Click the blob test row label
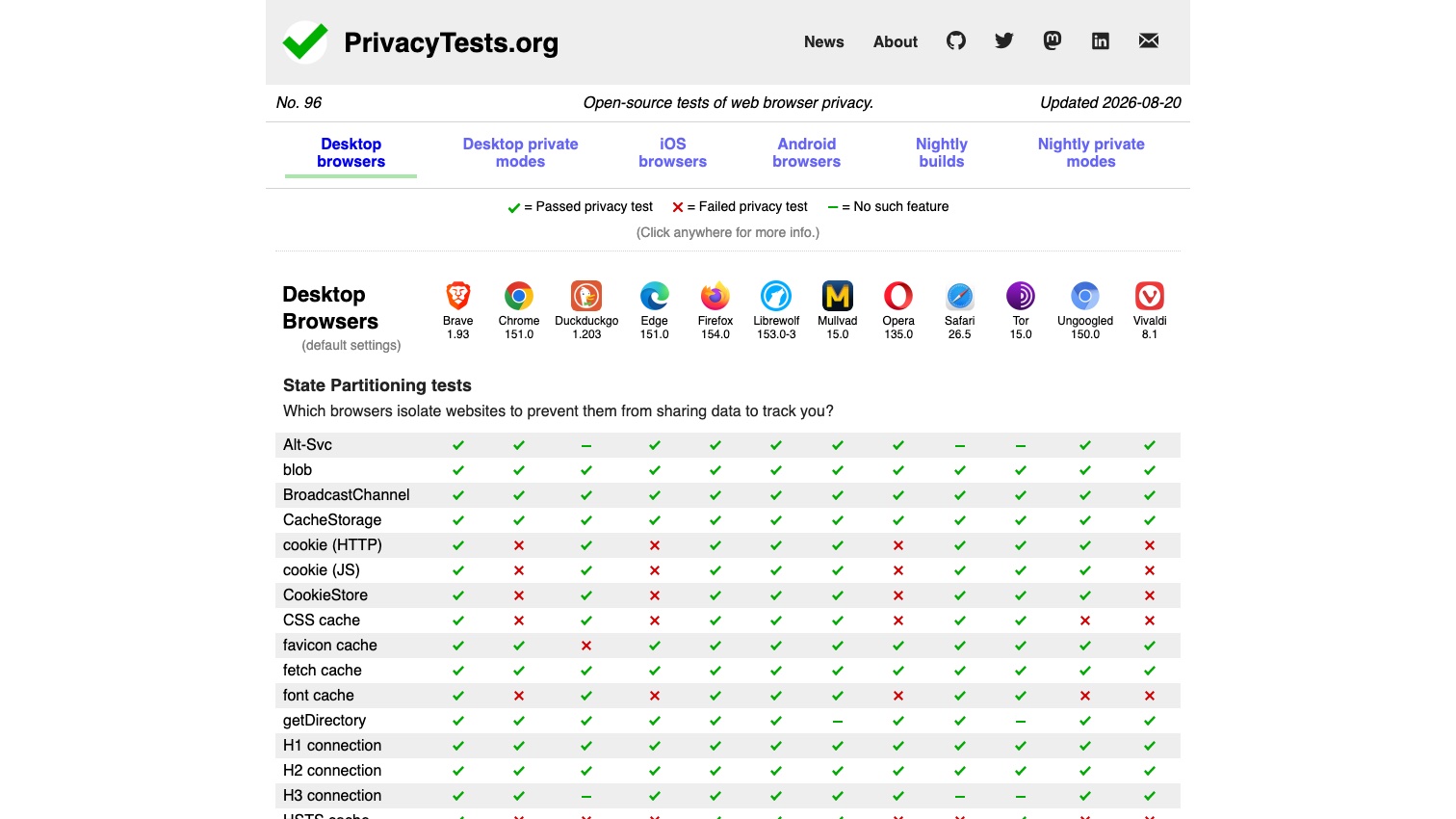1456x819 pixels. coord(298,469)
